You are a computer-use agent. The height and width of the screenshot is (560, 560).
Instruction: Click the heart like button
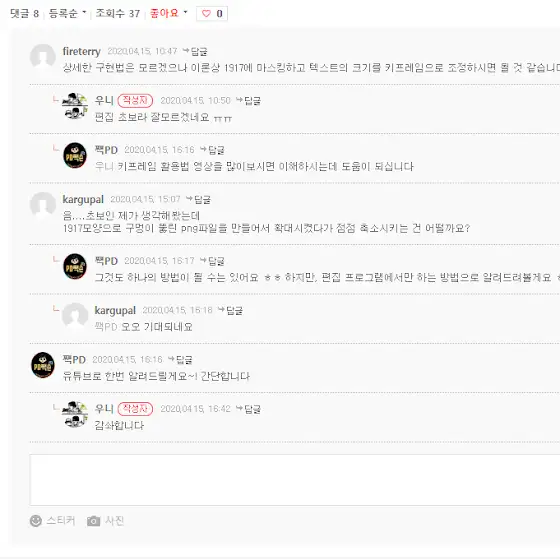tap(212, 14)
